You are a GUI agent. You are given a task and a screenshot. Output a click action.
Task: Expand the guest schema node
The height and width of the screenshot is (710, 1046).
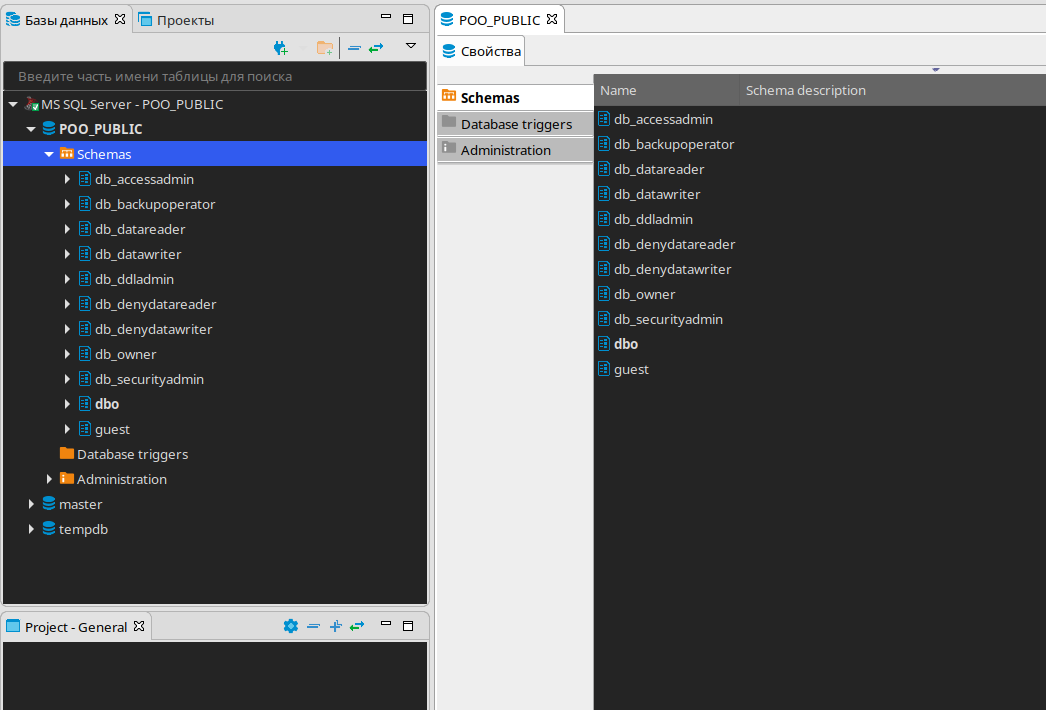67,429
